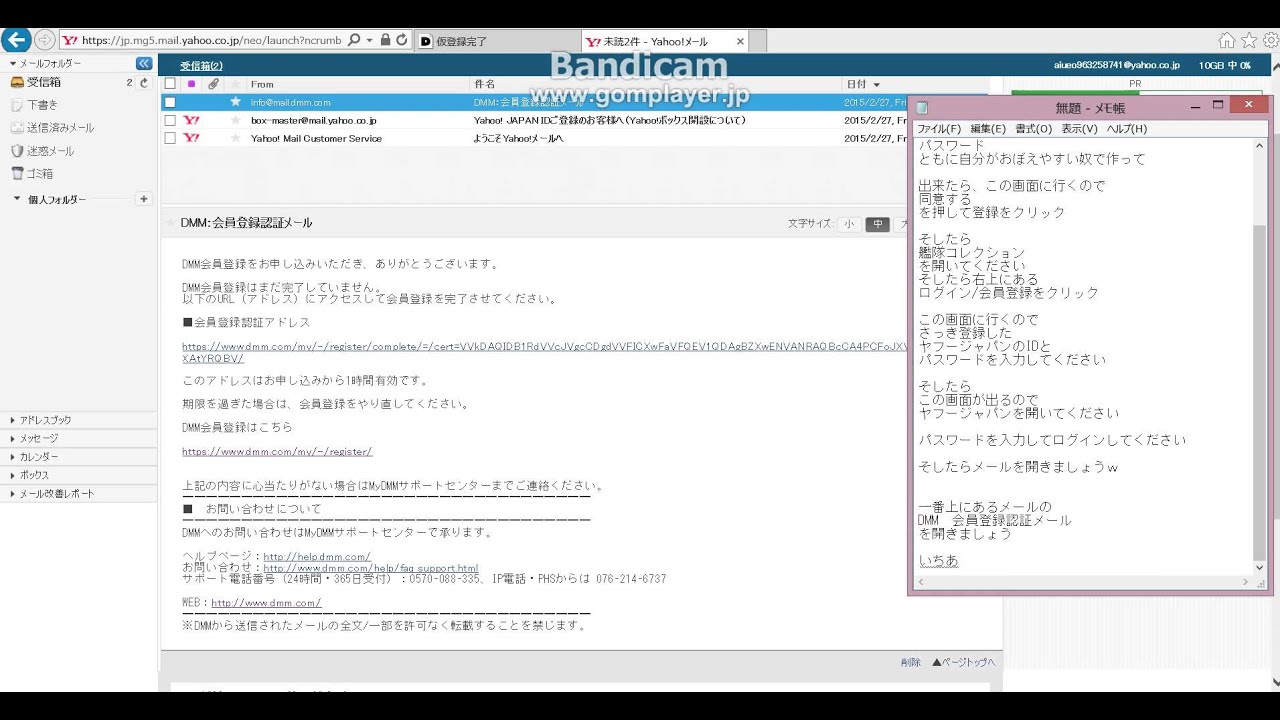
Task: Click Notepad scroll-down arrow
Action: point(1259,567)
